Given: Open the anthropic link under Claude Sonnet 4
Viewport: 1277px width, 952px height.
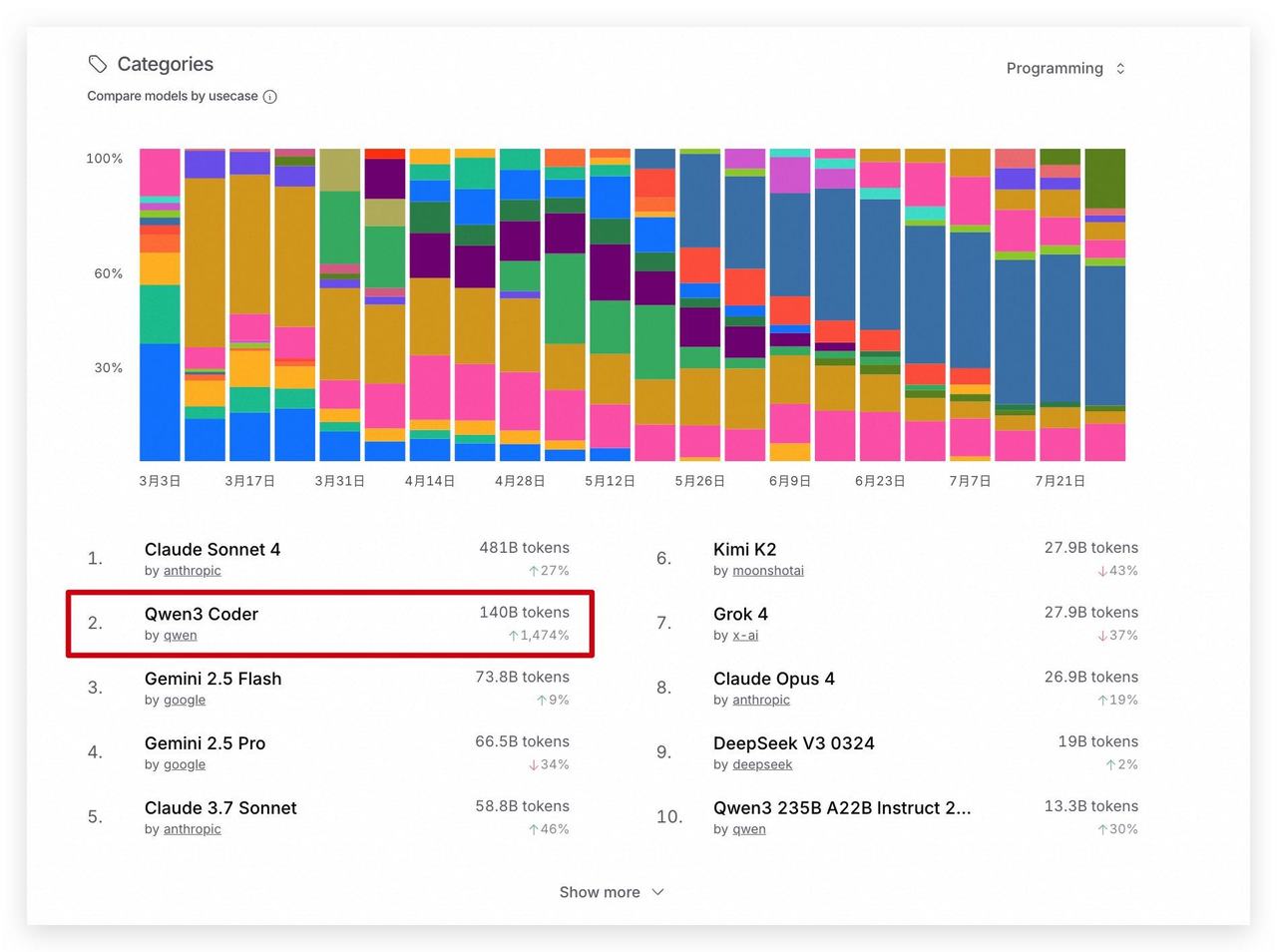Looking at the screenshot, I should [x=193, y=571].
